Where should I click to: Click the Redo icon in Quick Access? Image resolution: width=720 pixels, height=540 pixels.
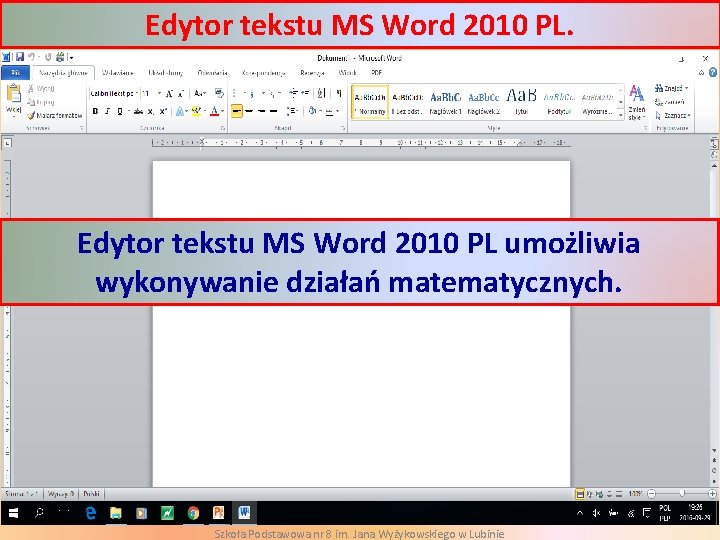tap(48, 57)
